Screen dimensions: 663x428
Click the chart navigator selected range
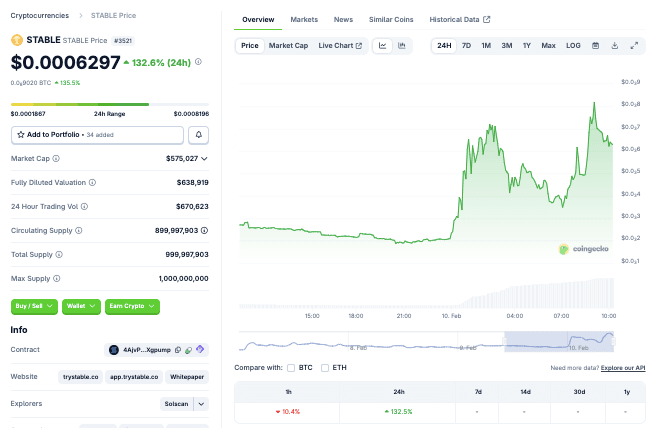[559, 342]
